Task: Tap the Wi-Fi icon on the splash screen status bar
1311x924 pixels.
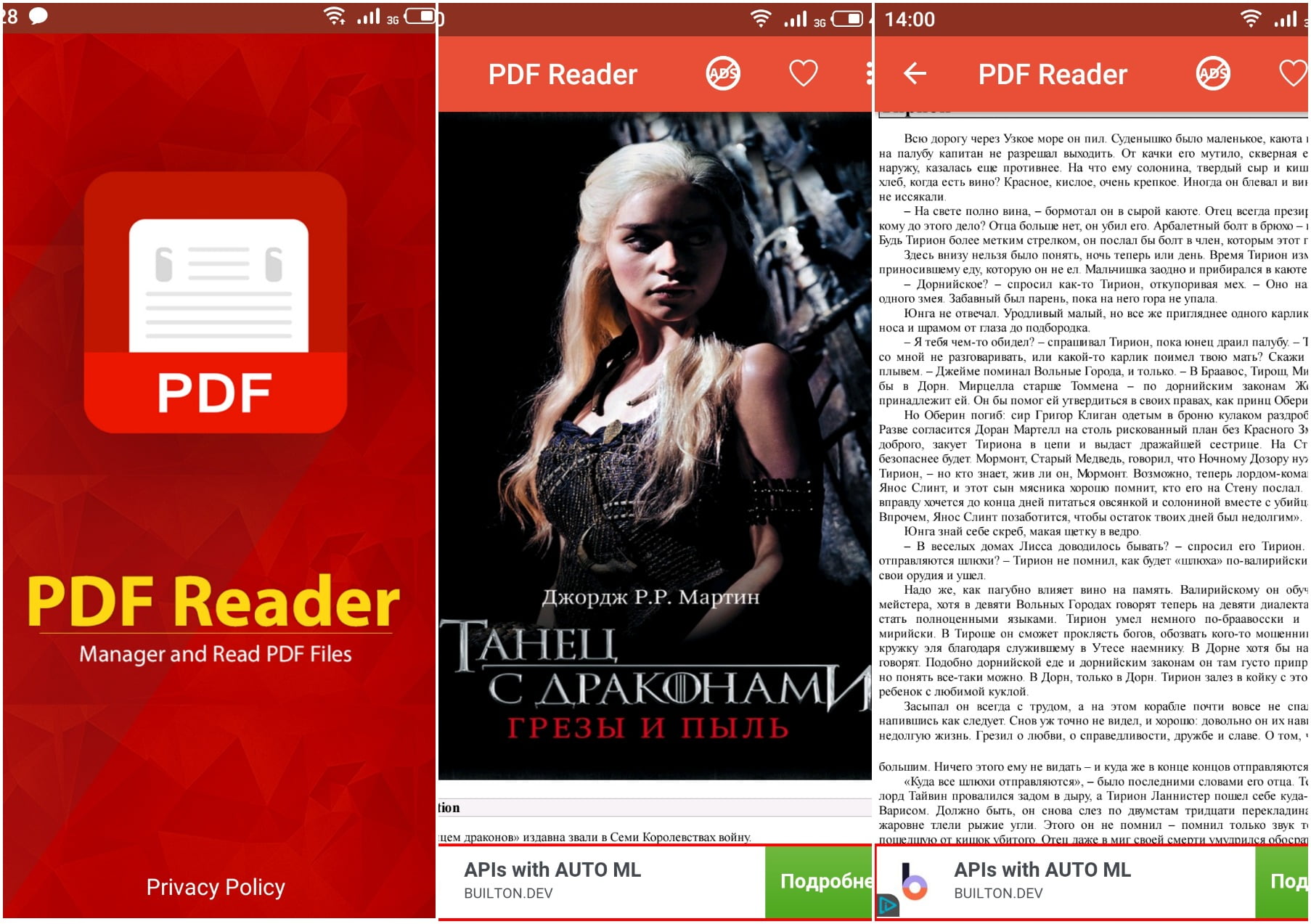Action: pos(335,16)
